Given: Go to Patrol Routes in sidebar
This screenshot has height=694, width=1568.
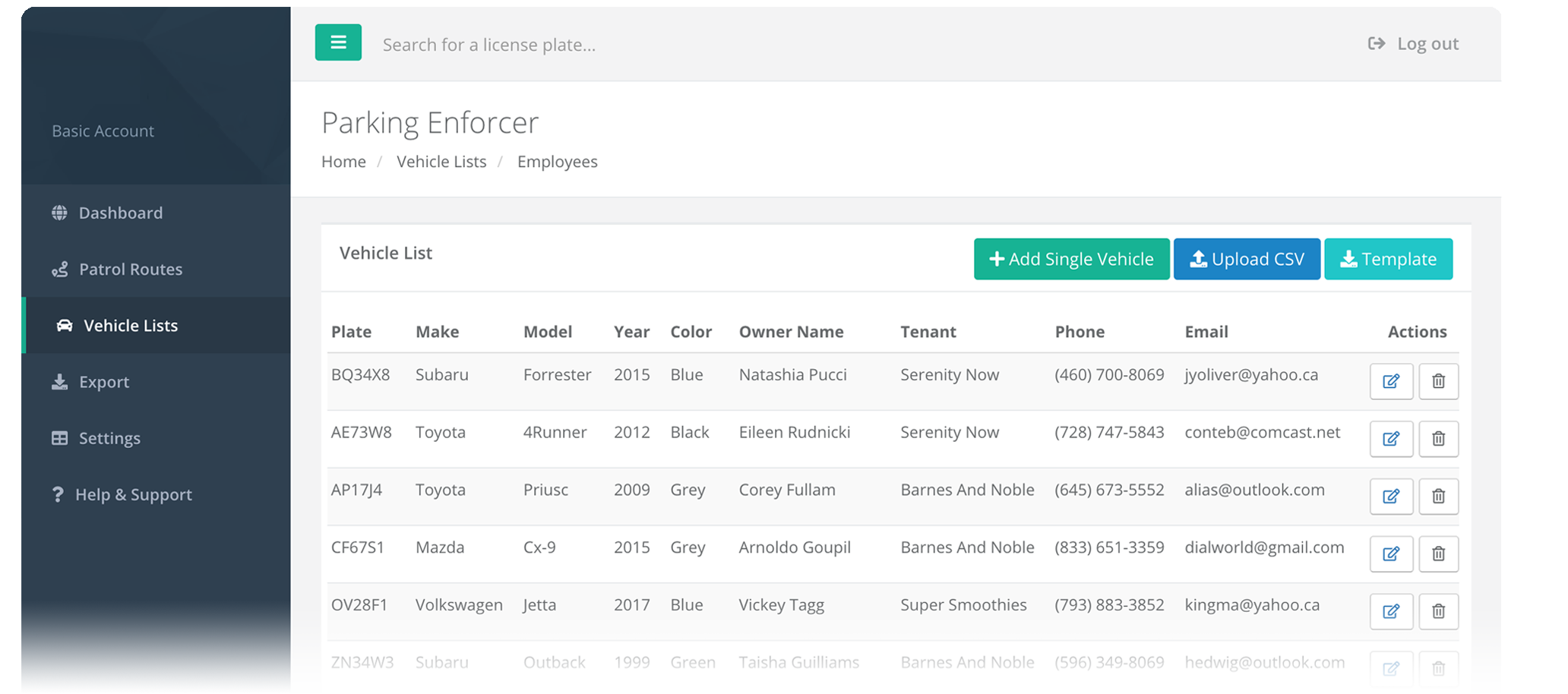Looking at the screenshot, I should pos(130,270).
